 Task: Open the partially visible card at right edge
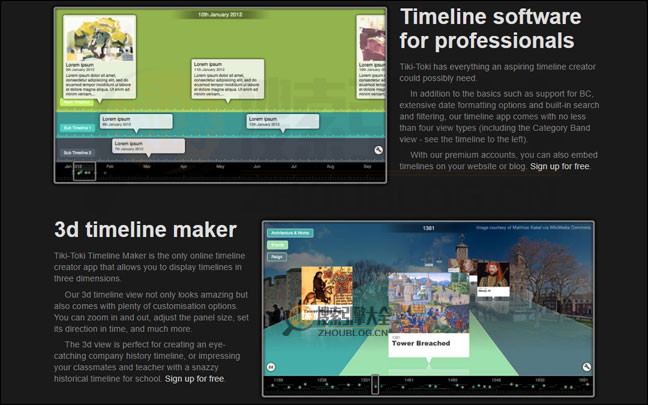click(371, 57)
